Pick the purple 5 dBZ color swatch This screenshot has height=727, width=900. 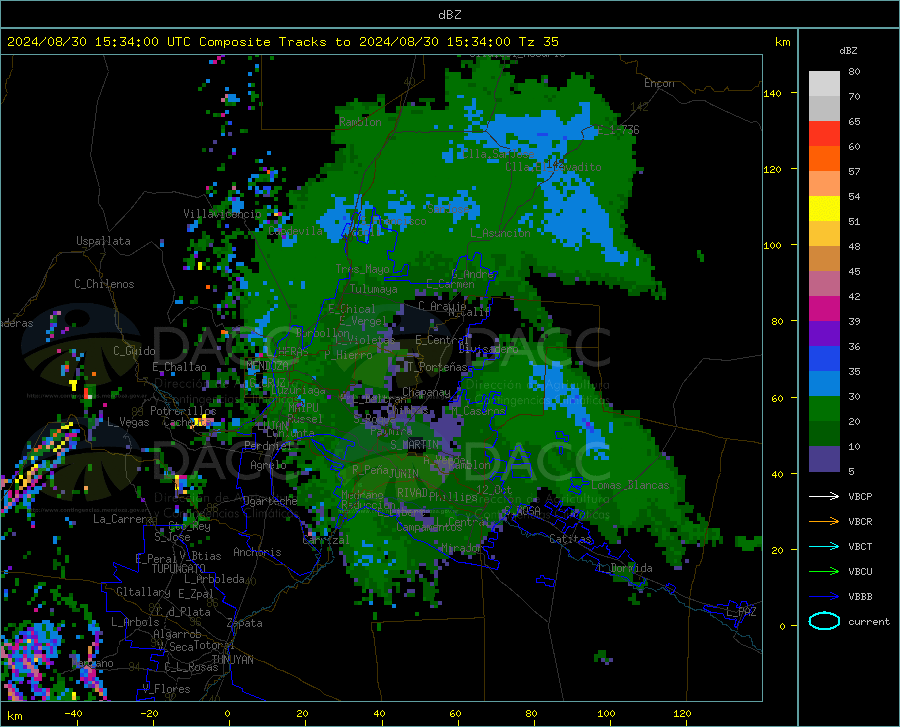tap(824, 459)
